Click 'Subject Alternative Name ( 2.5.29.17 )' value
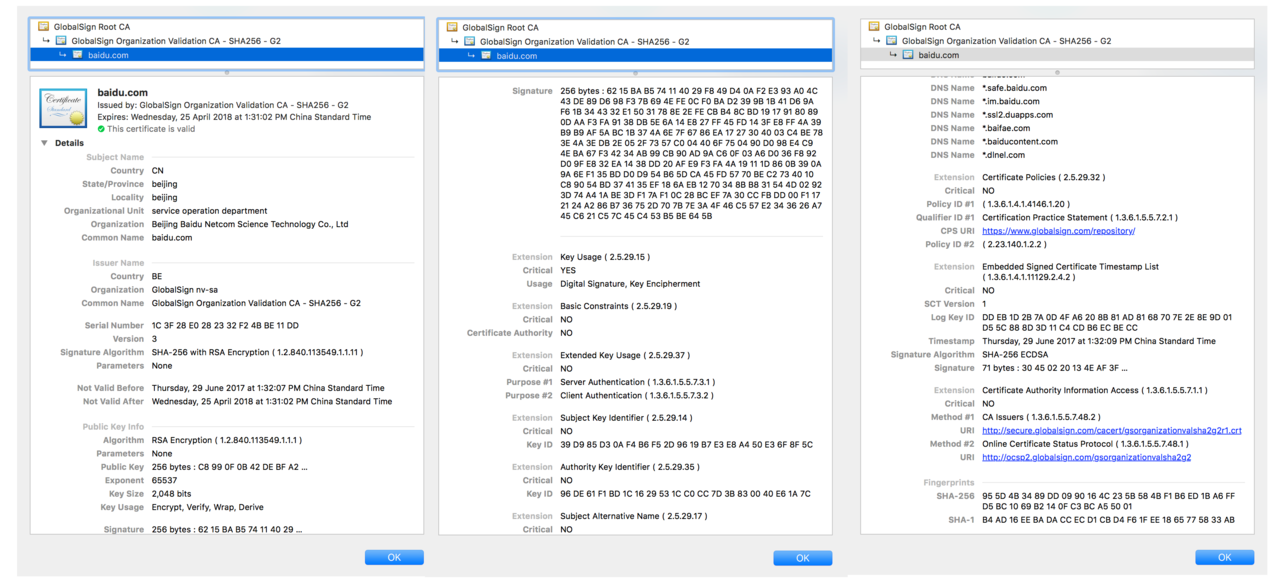 (x=633, y=516)
